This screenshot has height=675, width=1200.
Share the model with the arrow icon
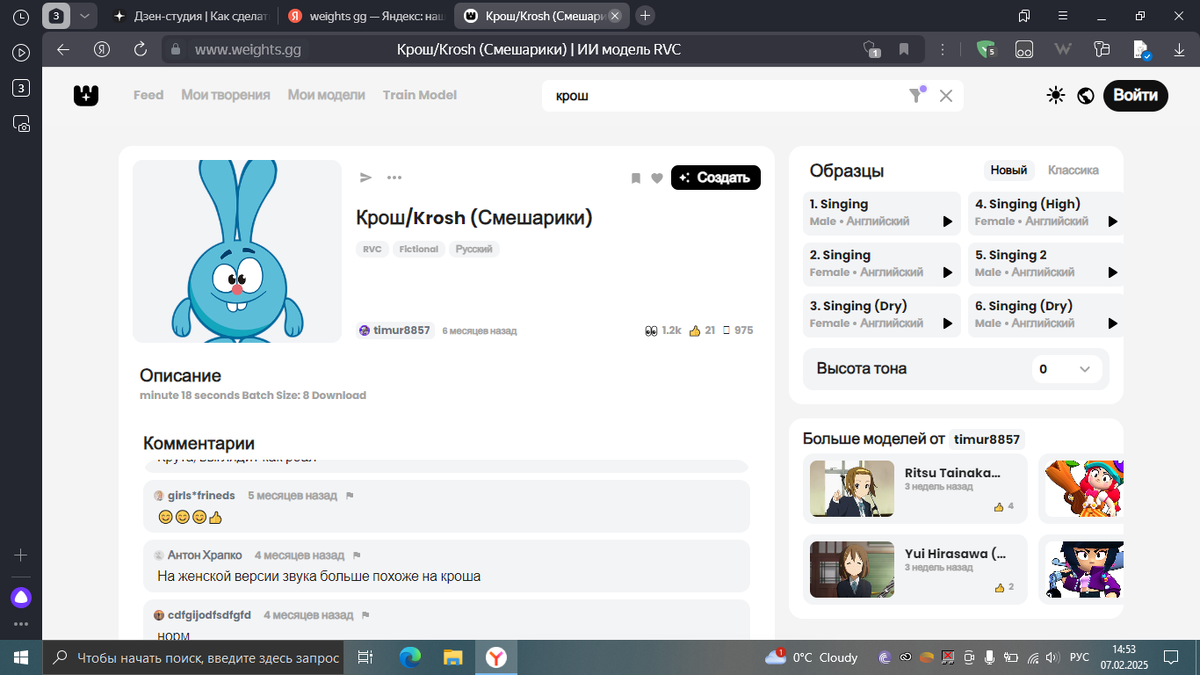pos(366,177)
